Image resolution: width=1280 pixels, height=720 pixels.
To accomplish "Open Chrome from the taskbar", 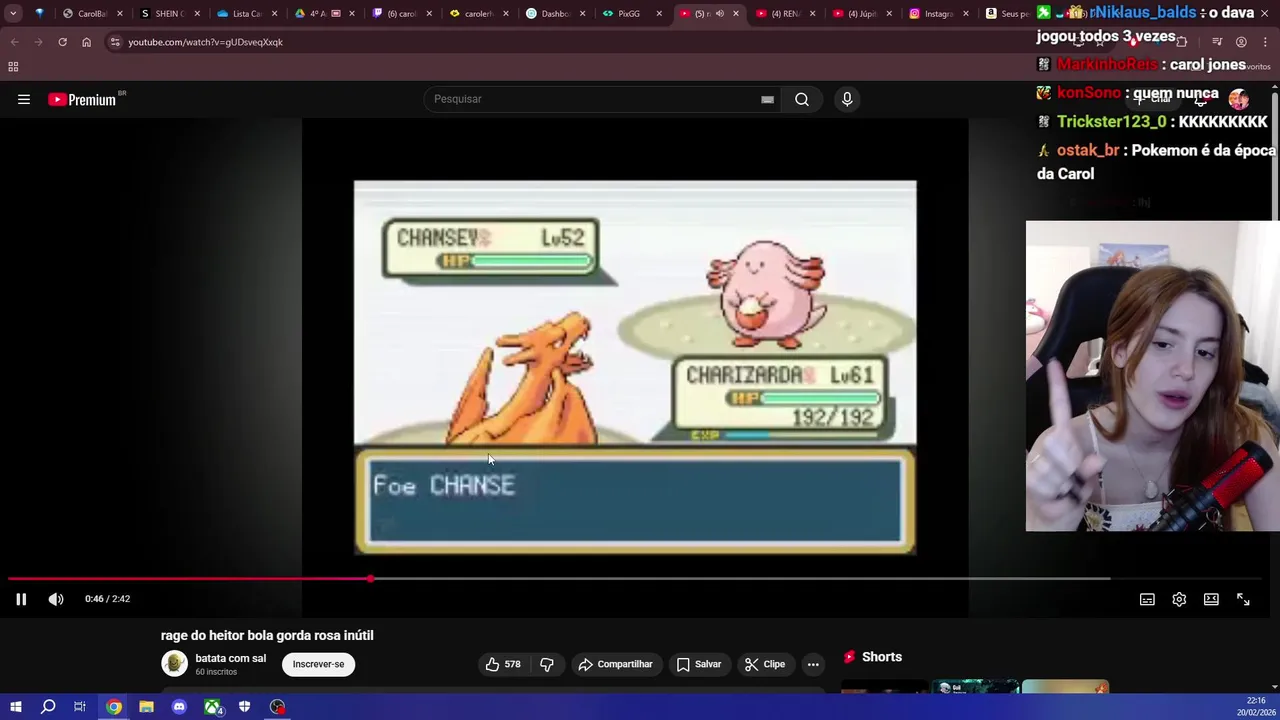I will coord(114,707).
